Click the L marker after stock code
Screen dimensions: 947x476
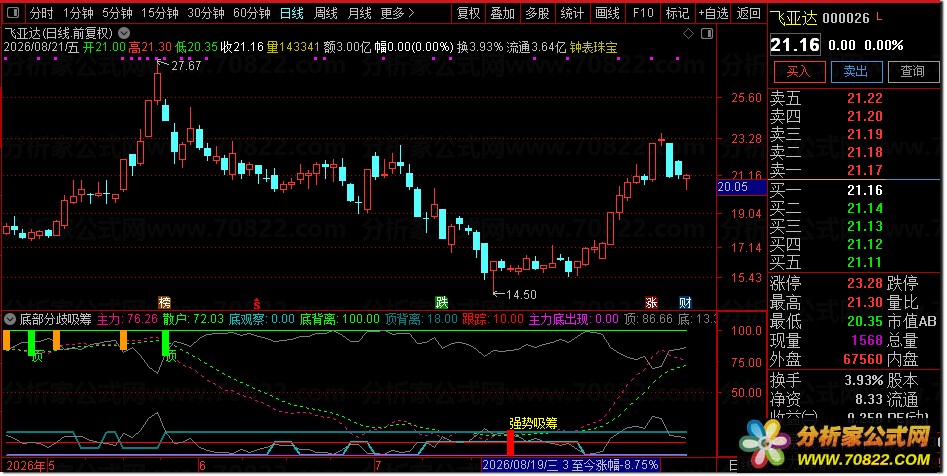point(879,17)
